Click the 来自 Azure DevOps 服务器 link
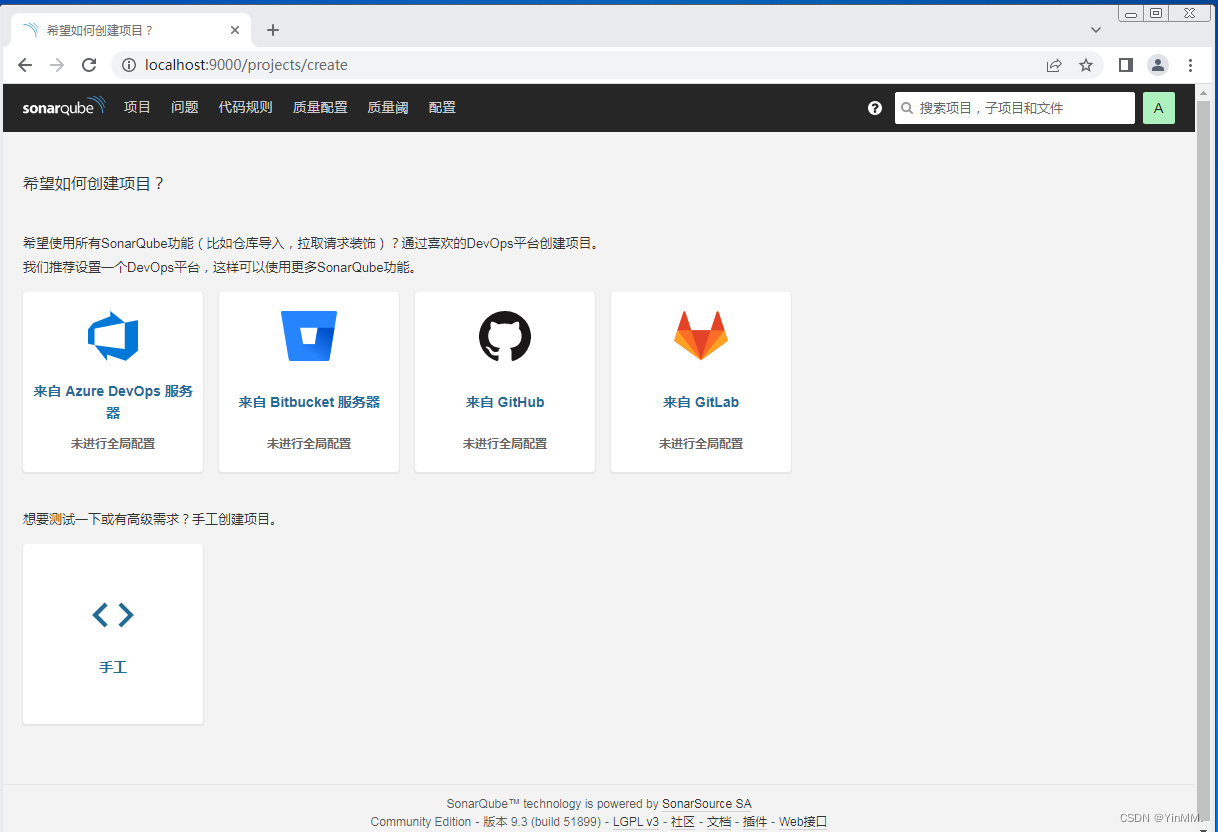The image size is (1218, 832). click(113, 402)
